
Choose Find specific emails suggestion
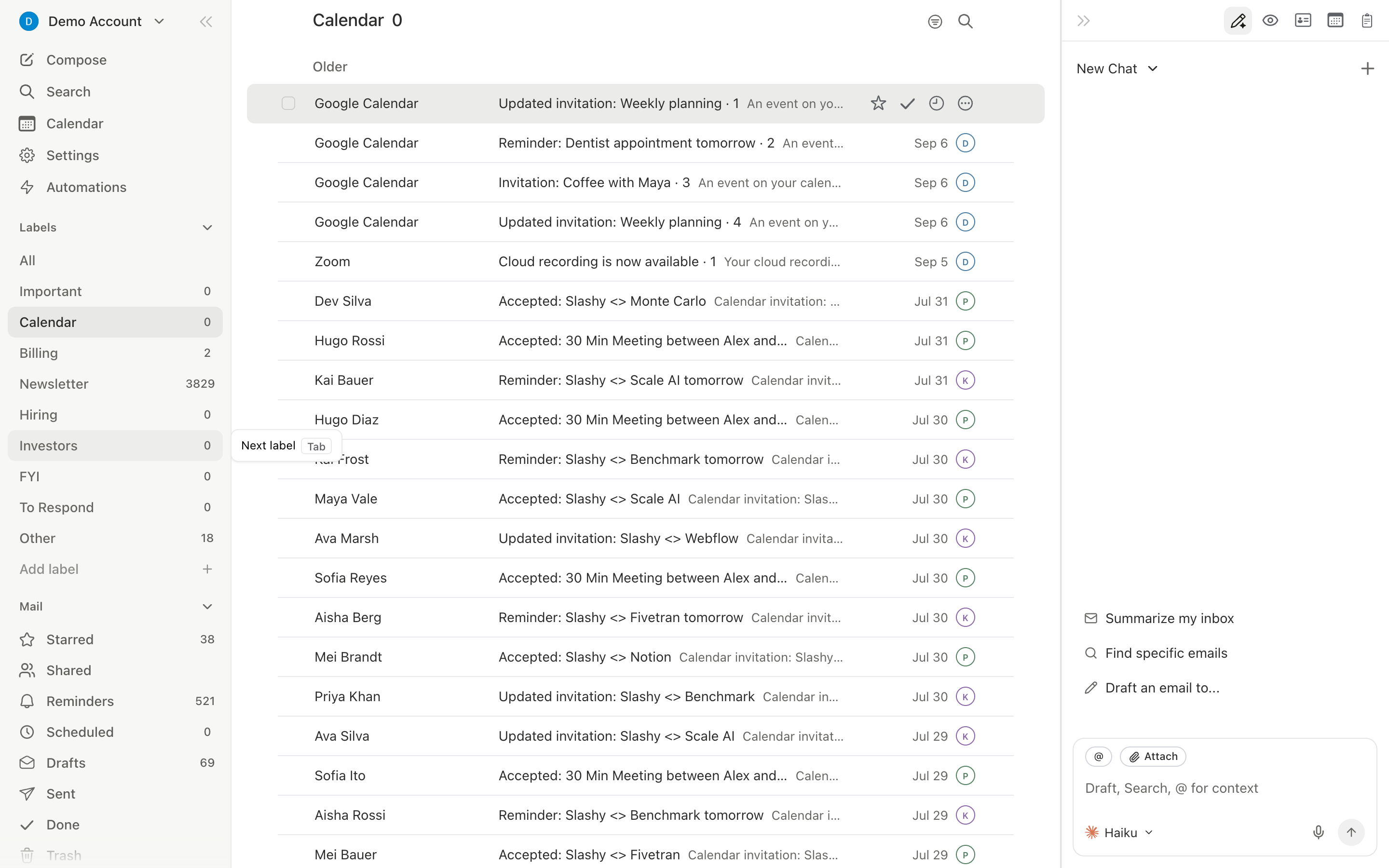(1156, 653)
